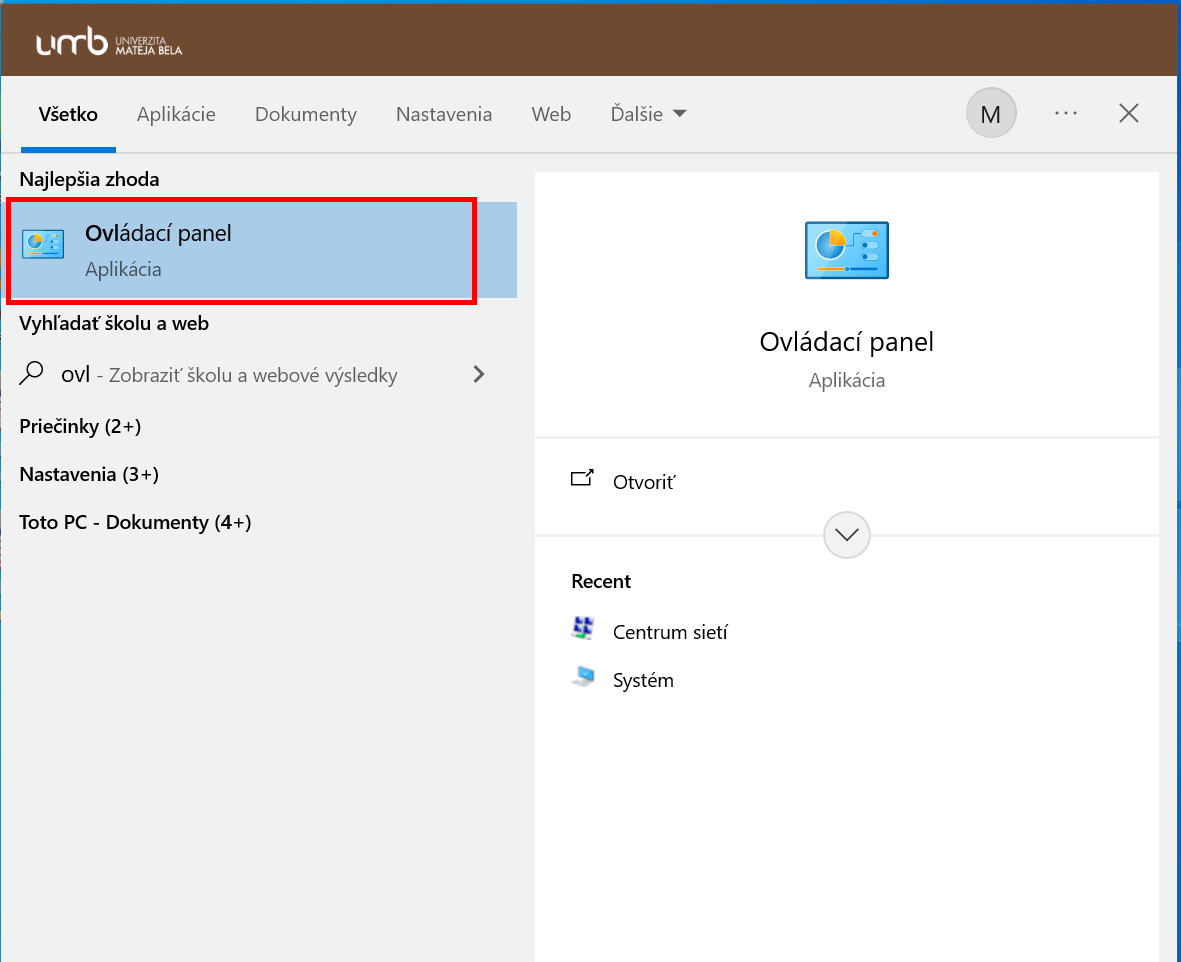Click the magnifier icon next to ovl
Viewport: 1181px width, 962px height.
coord(32,373)
